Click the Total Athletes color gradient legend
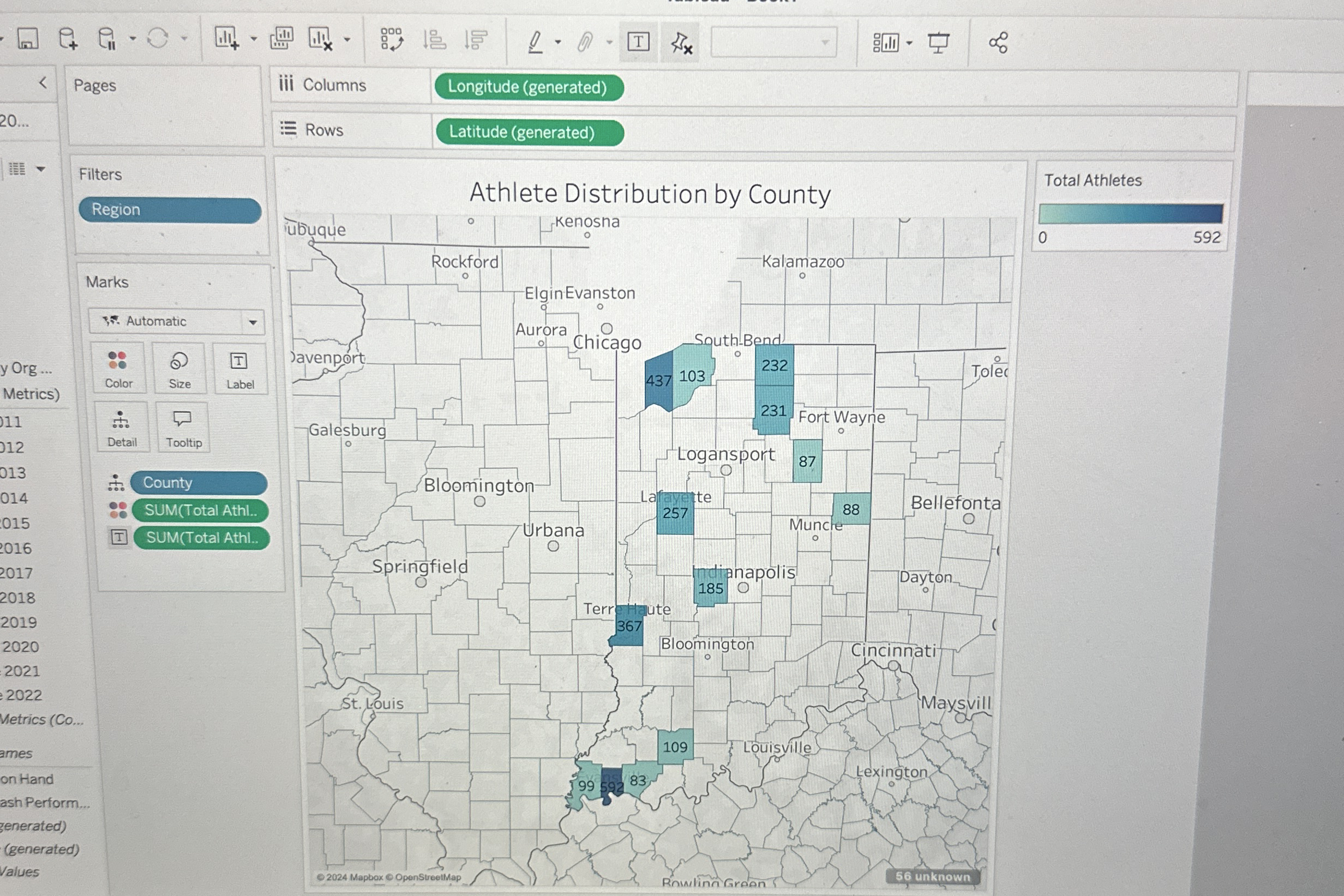Viewport: 1344px width, 896px height. 1130,214
